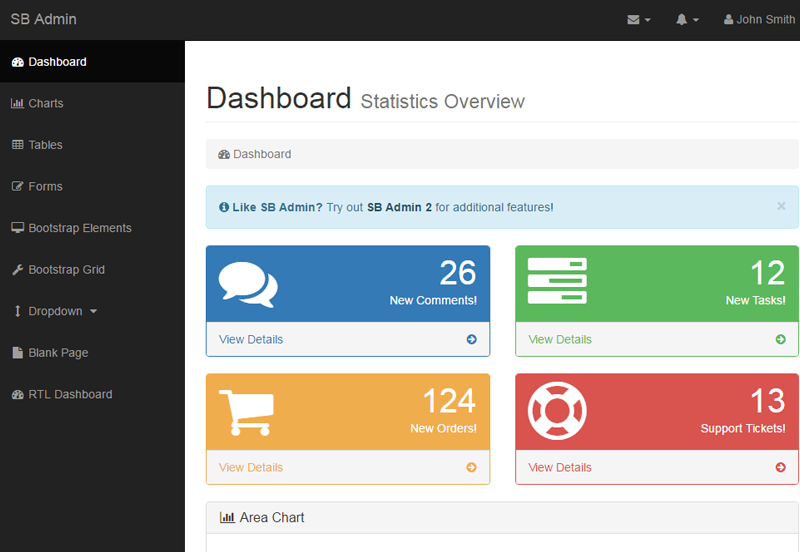Image resolution: width=800 pixels, height=552 pixels.
Task: Expand the sidebar Dropdown menu
Action: 92,311
